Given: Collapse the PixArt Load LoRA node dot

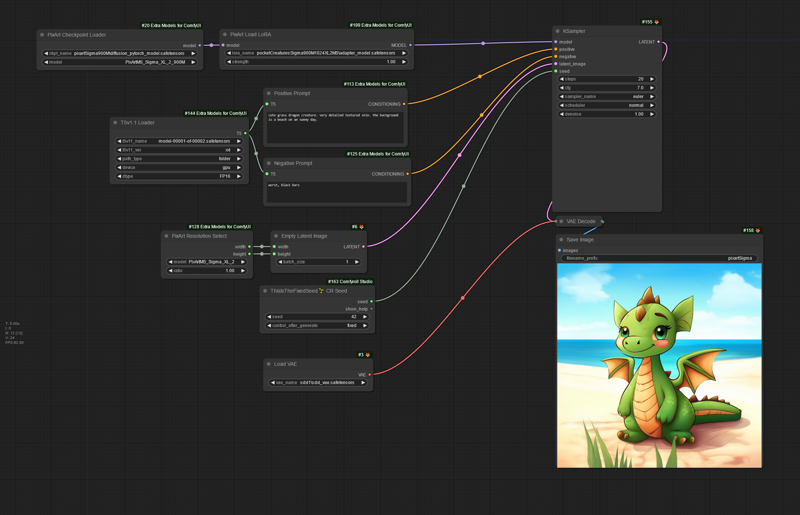Looking at the screenshot, I should [x=224, y=34].
